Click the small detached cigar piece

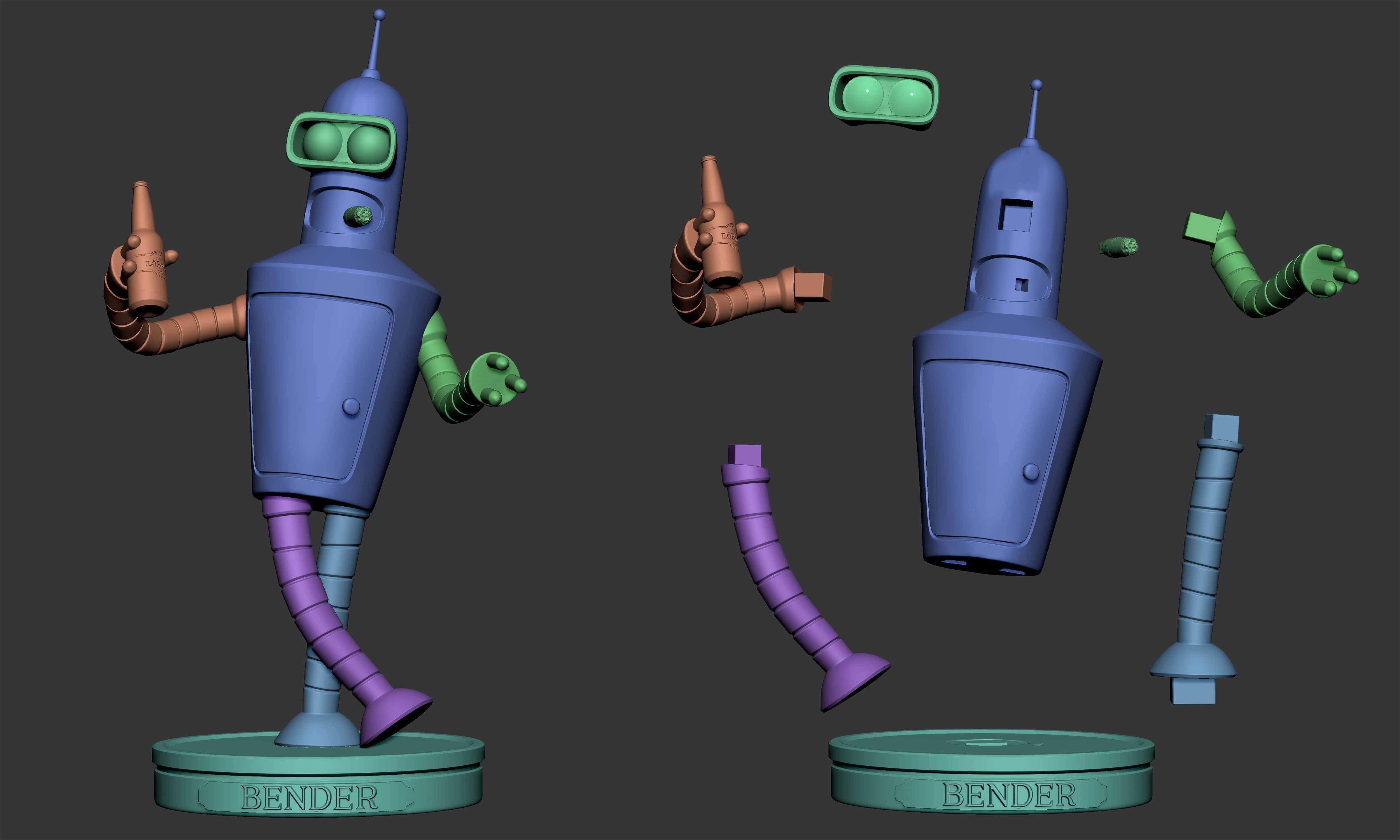point(1119,247)
